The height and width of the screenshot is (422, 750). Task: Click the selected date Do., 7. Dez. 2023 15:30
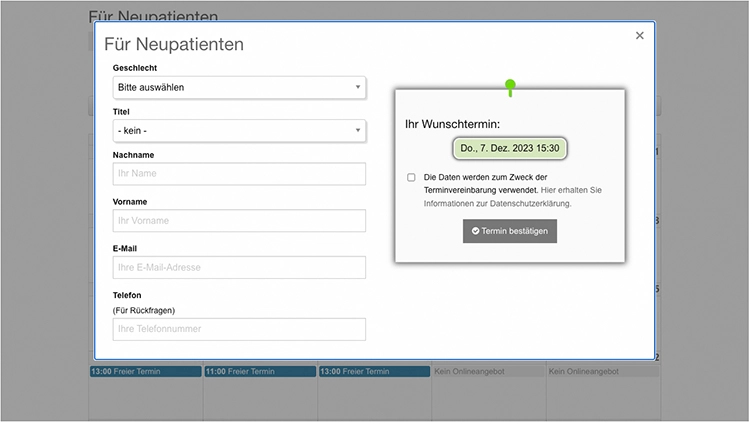[x=510, y=148]
